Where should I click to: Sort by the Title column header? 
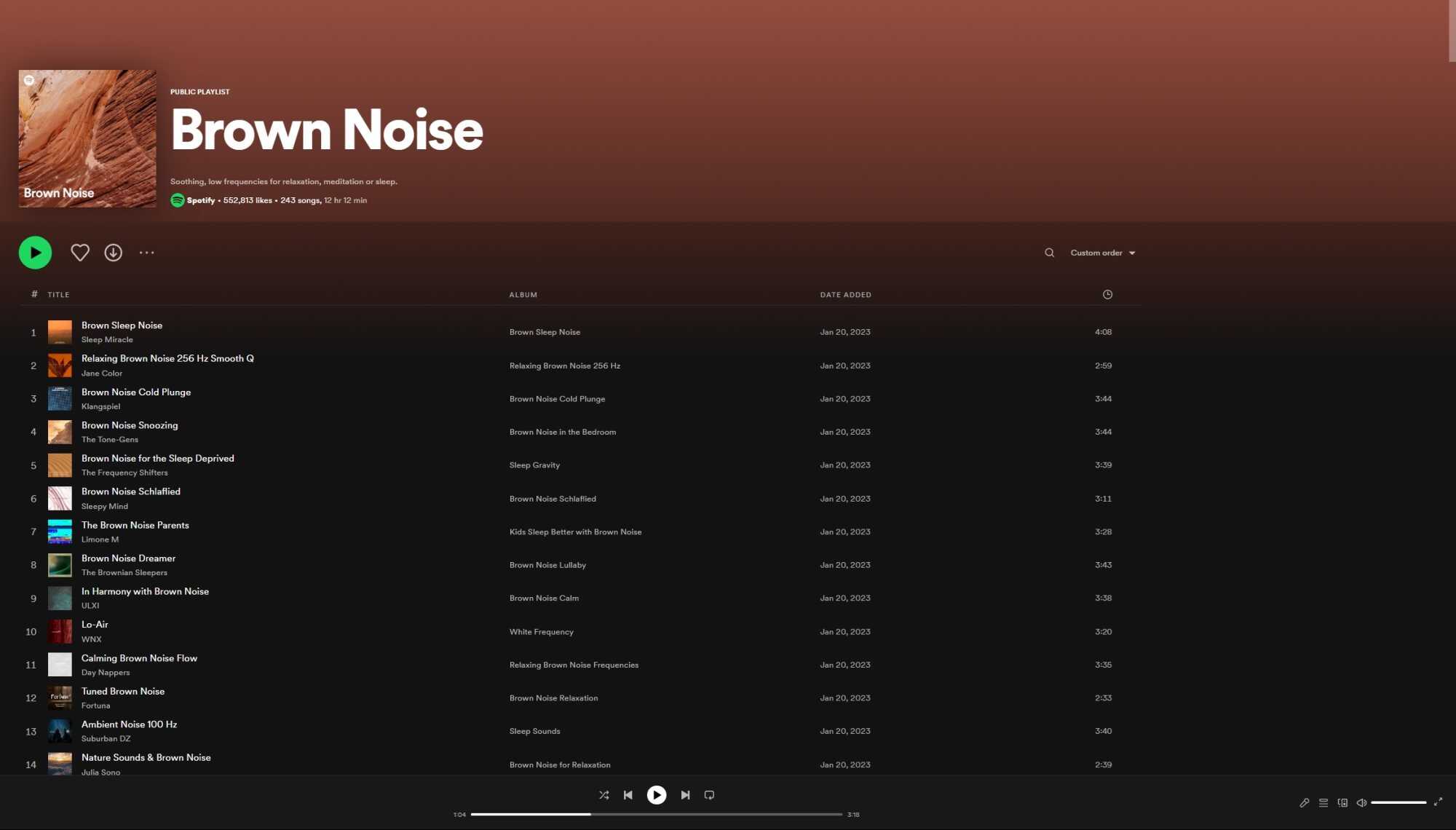click(x=58, y=295)
